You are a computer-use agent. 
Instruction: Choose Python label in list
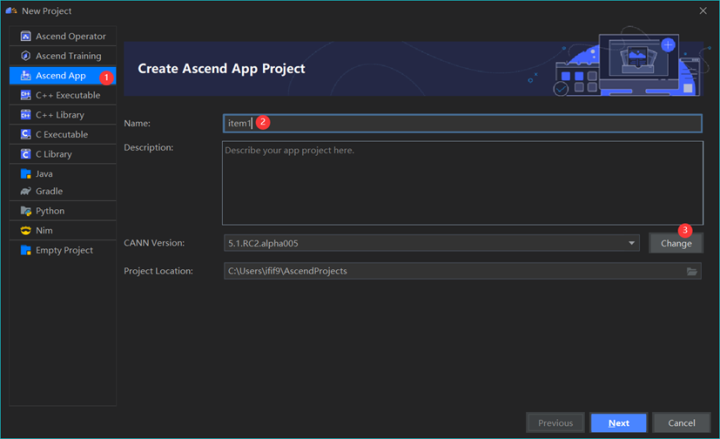click(50, 211)
